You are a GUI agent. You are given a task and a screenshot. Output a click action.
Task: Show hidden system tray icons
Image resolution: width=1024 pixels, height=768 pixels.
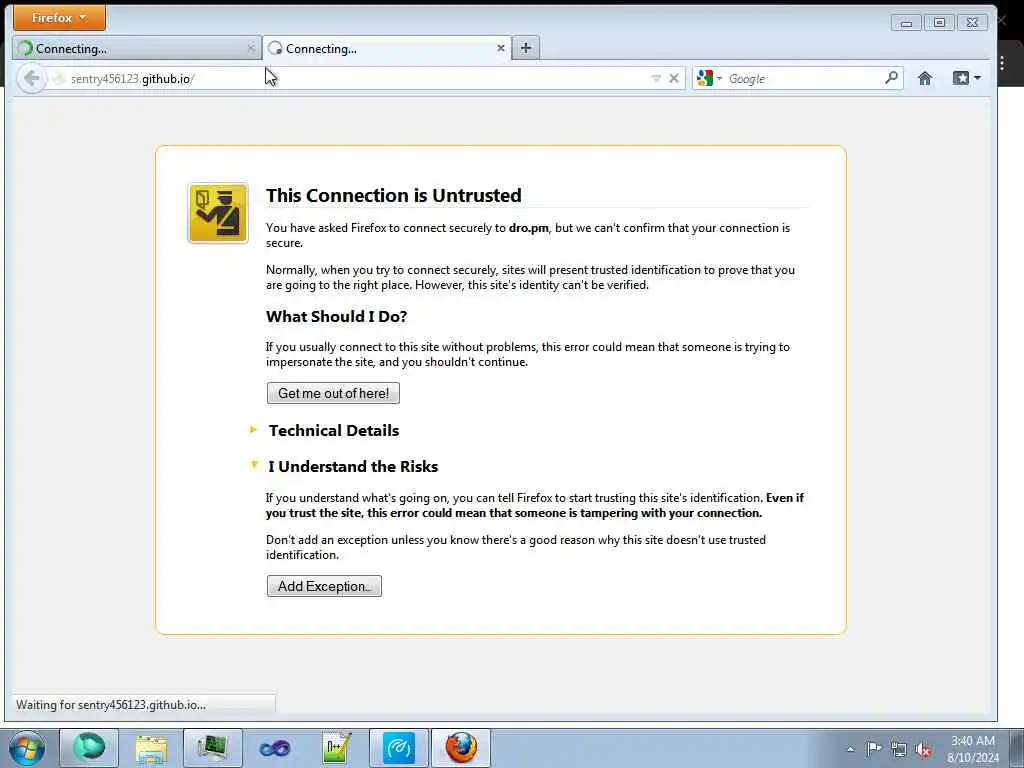point(850,749)
